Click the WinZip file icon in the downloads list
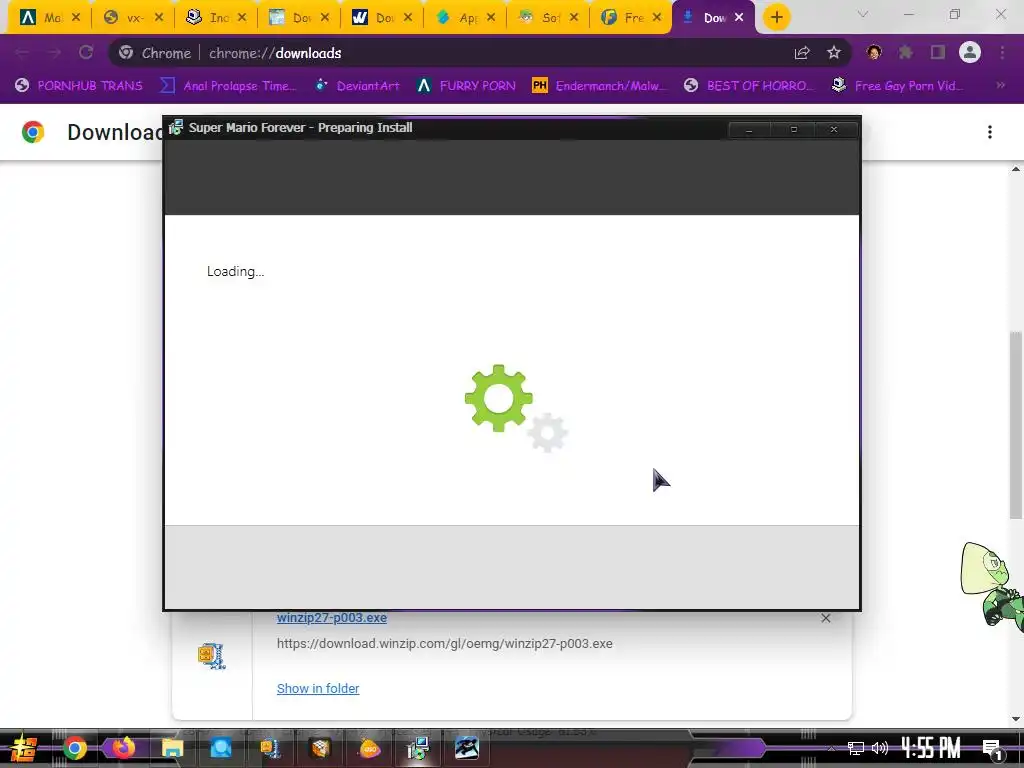 (212, 656)
